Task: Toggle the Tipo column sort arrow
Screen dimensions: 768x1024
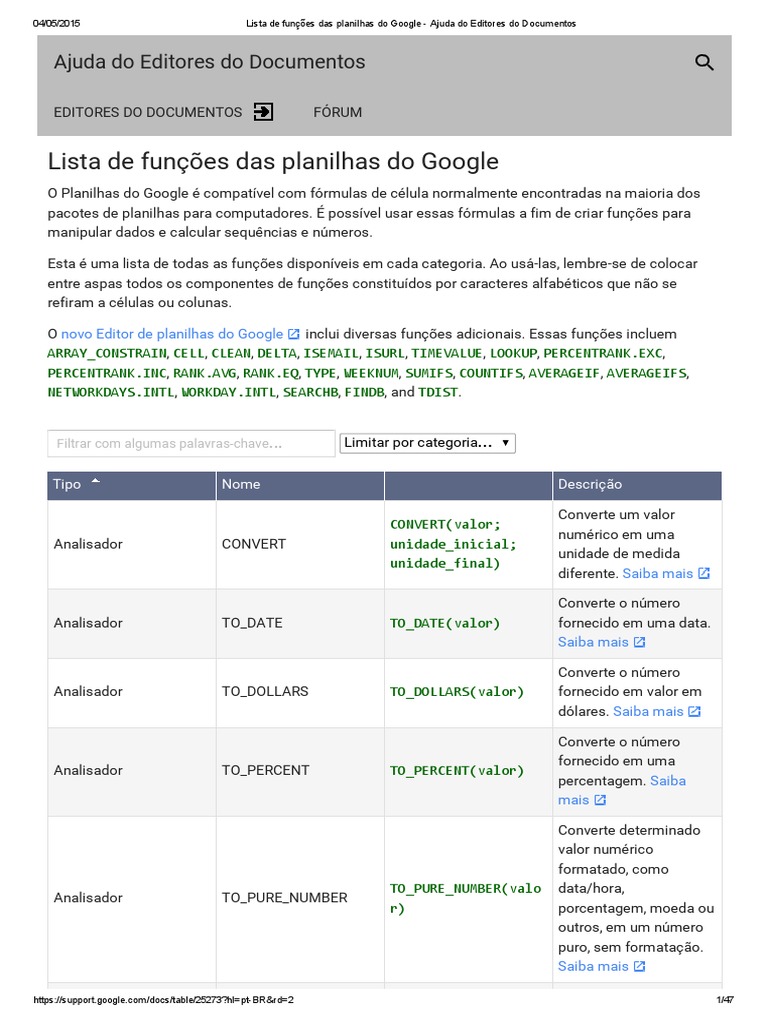Action: 96,481
